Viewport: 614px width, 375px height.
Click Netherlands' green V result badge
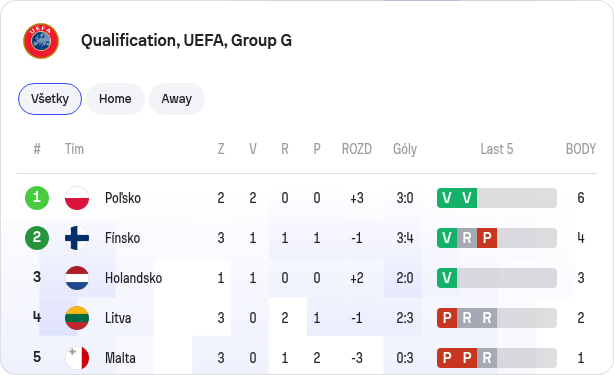[447, 278]
